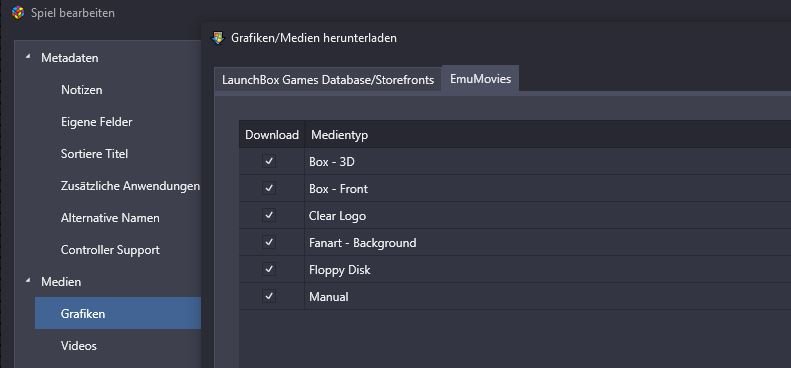Click the Floppy Disk row text

(x=340, y=270)
